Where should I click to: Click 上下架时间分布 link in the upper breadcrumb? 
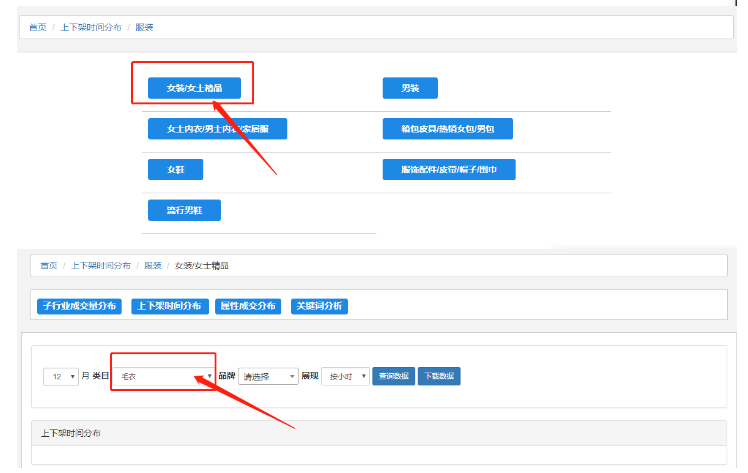click(91, 27)
